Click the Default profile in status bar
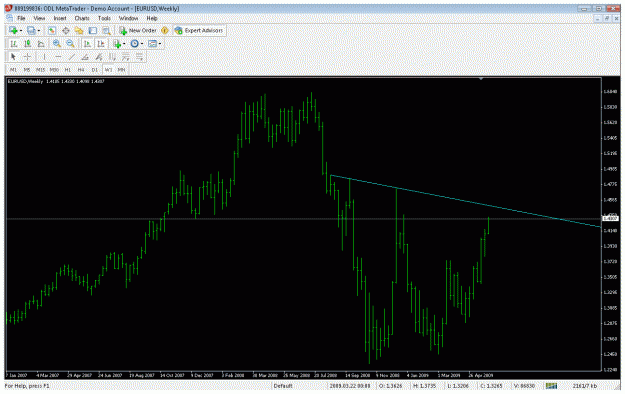The image size is (625, 394). [x=283, y=386]
